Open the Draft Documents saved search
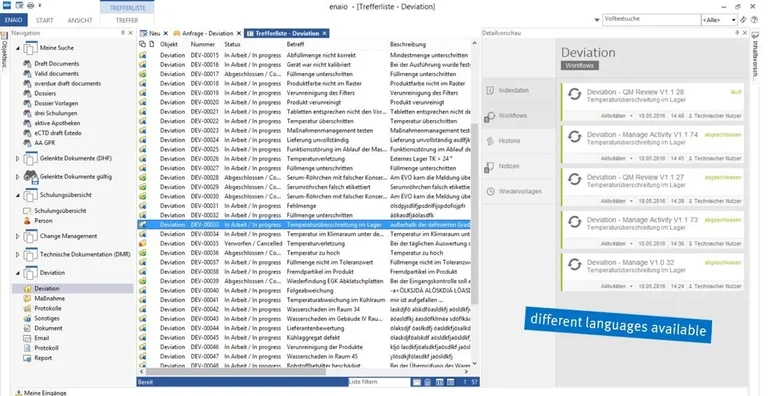 tap(56, 64)
